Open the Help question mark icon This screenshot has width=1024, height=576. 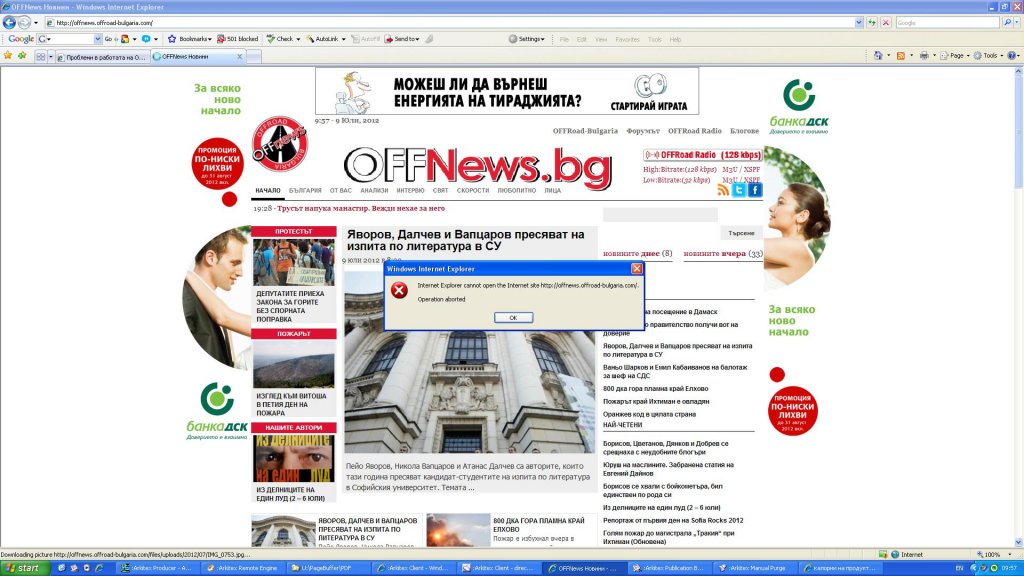point(1012,56)
